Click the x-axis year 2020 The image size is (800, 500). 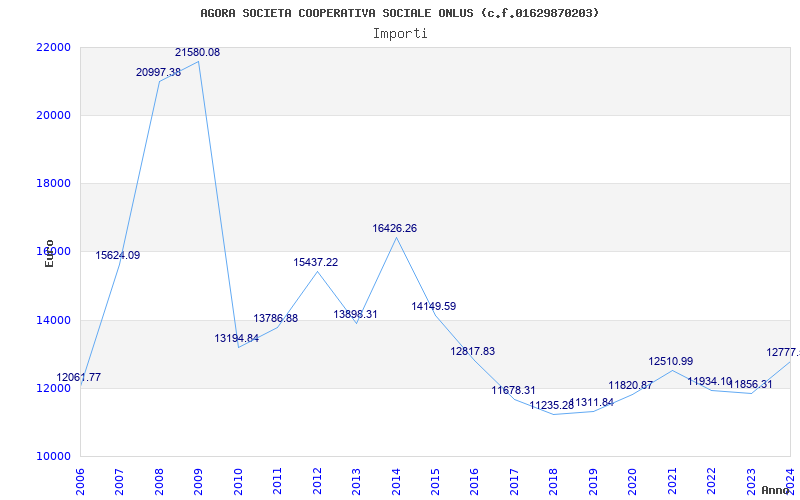click(x=633, y=481)
